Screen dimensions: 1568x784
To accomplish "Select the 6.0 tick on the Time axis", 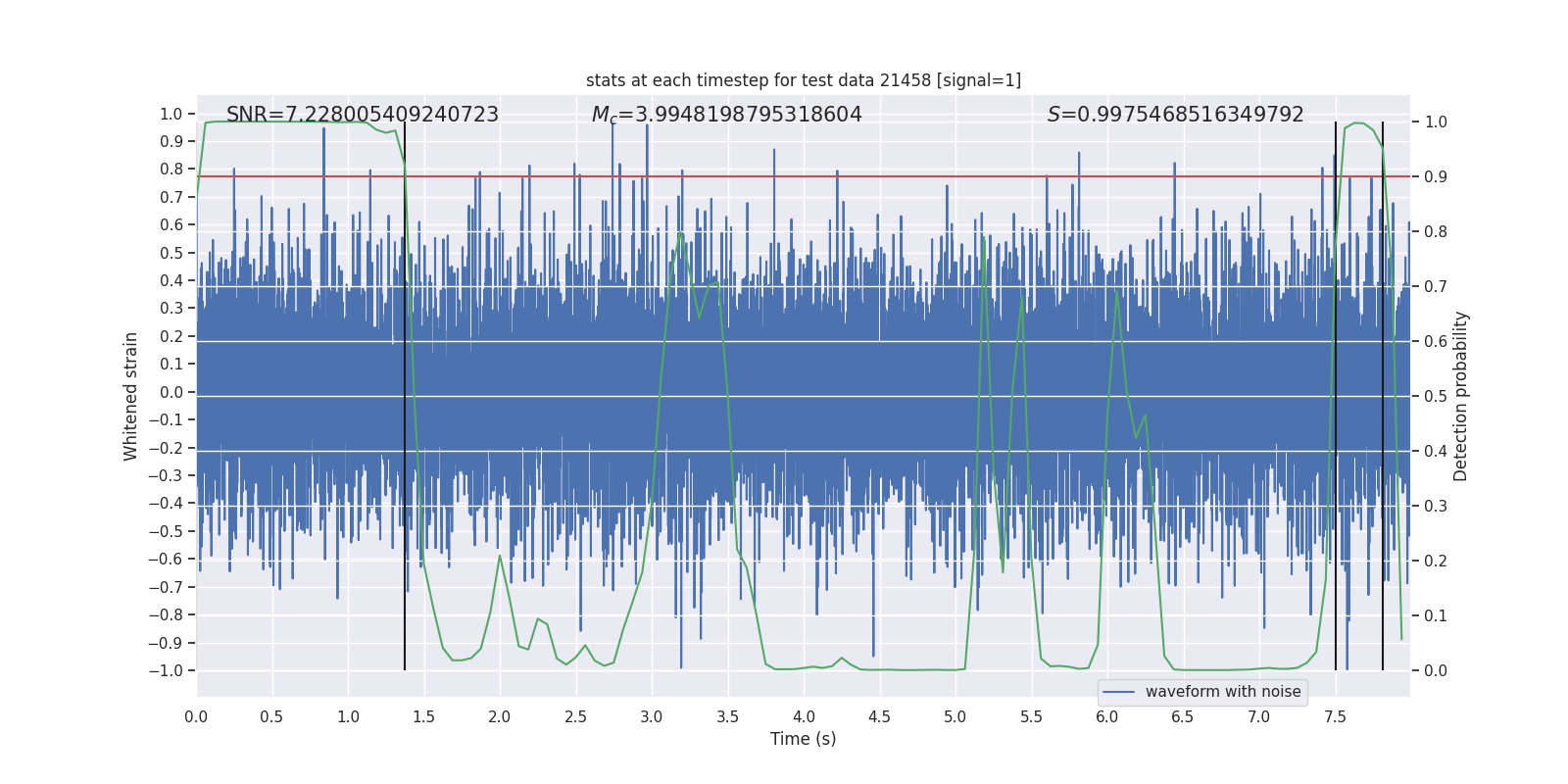I will coord(1107,716).
